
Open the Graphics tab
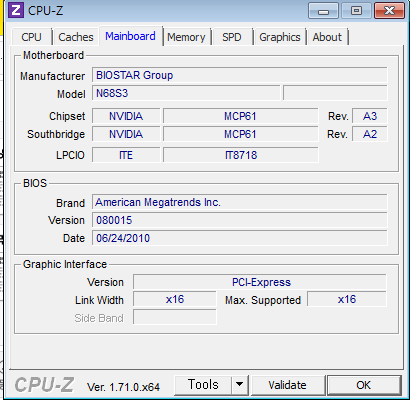(x=280, y=37)
